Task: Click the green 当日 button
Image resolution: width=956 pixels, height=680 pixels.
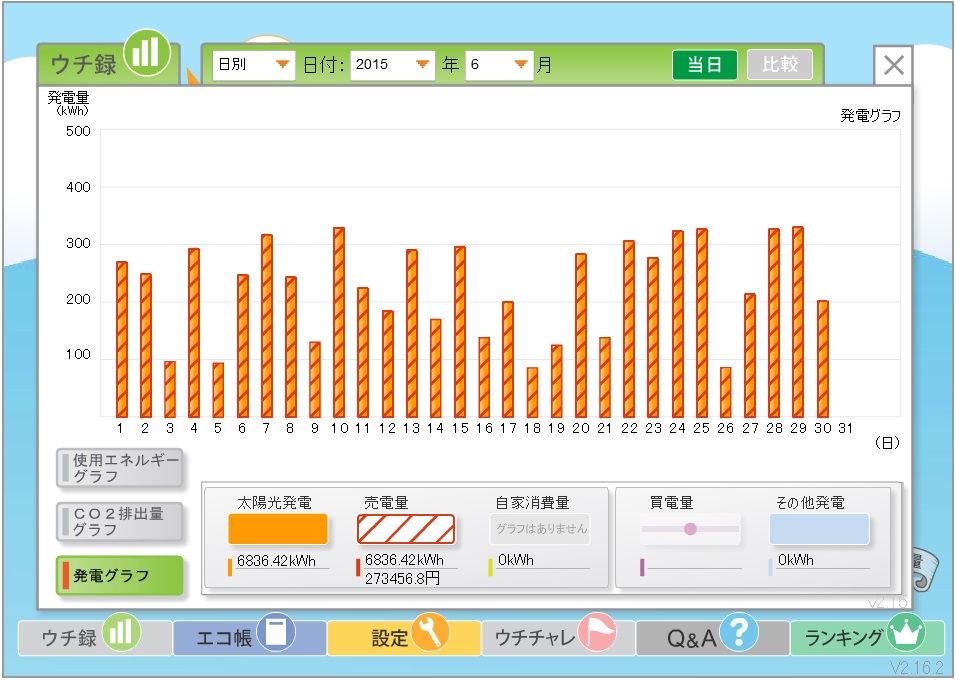Action: coord(705,65)
